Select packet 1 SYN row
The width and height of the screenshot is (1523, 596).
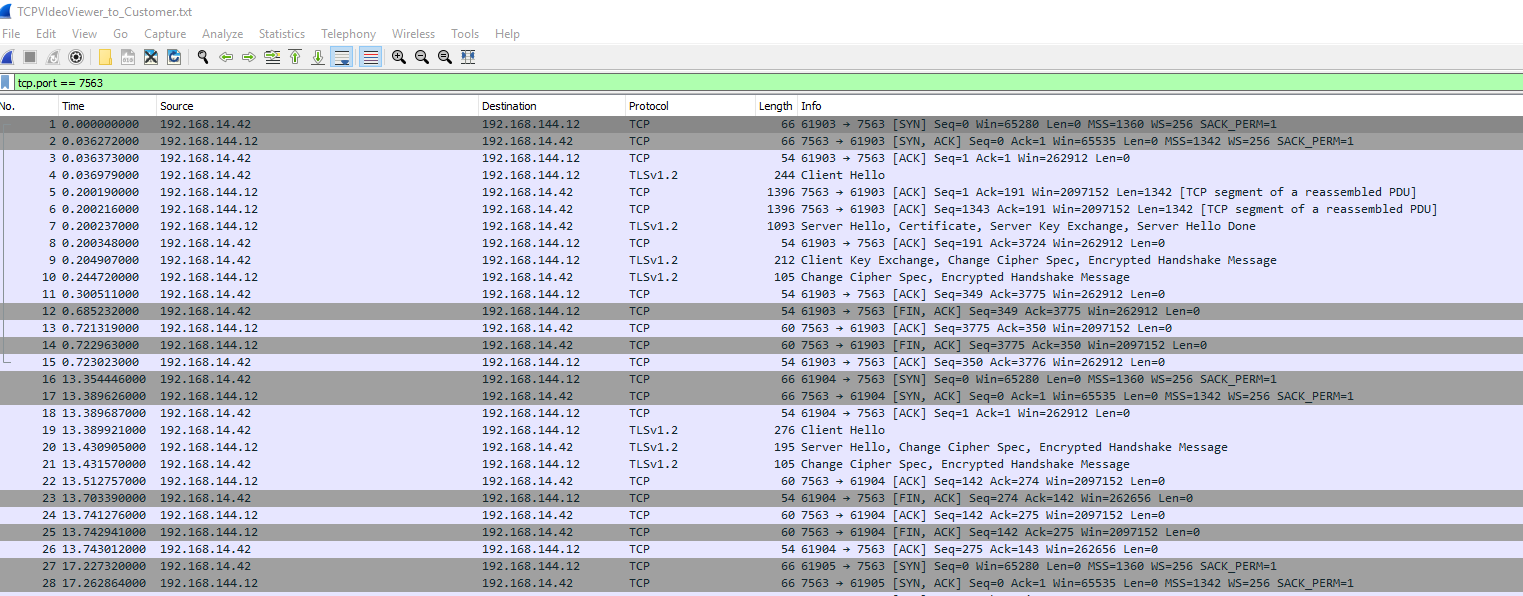point(761,124)
